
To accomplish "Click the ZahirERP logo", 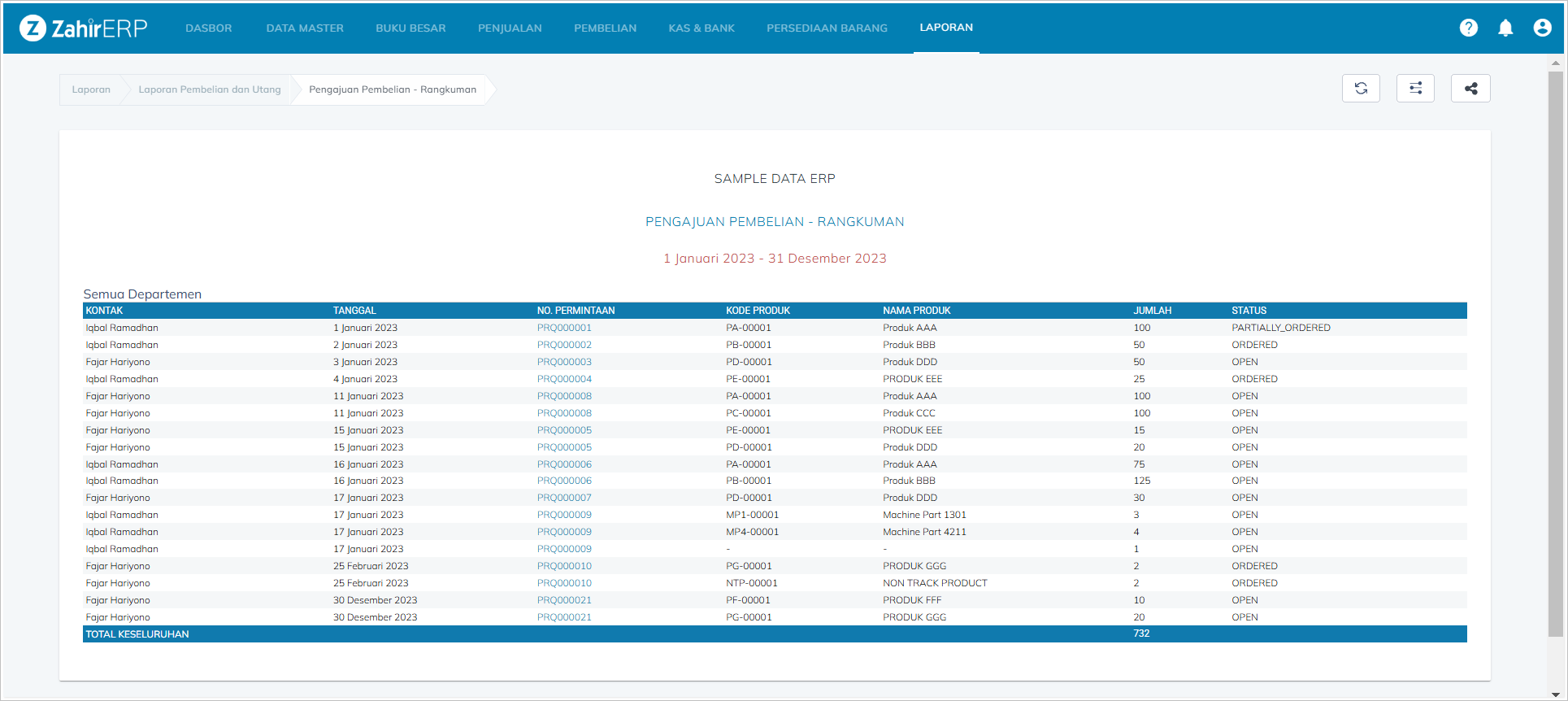I will 84,28.
